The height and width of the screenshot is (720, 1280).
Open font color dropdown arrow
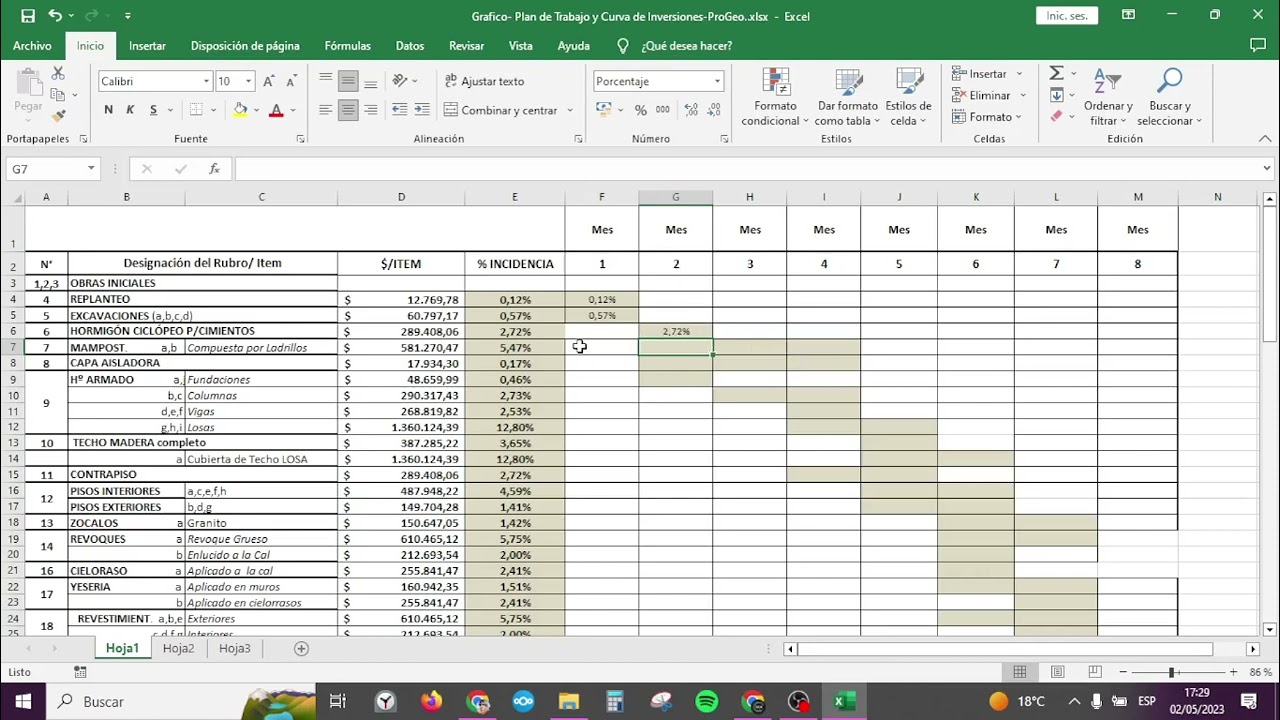point(292,110)
